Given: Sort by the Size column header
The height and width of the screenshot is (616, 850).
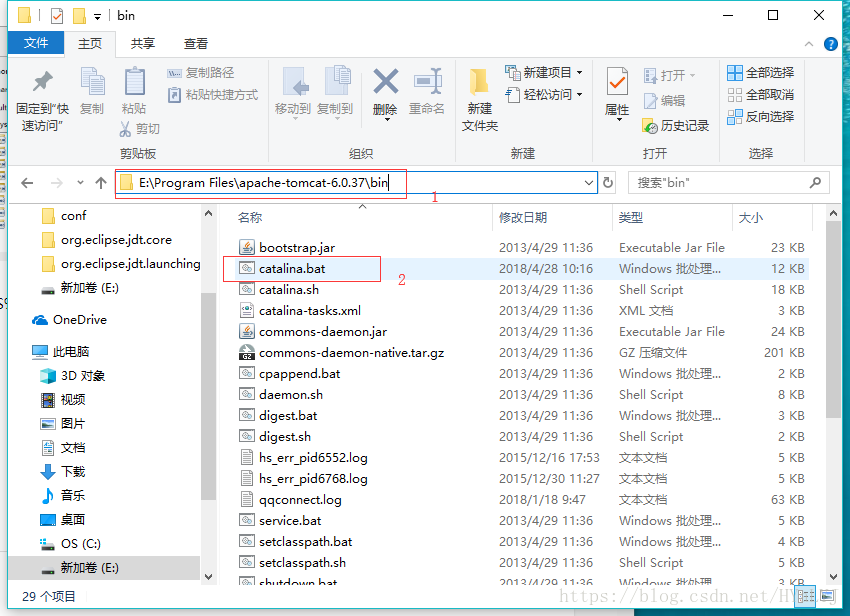Looking at the screenshot, I should click(x=751, y=217).
